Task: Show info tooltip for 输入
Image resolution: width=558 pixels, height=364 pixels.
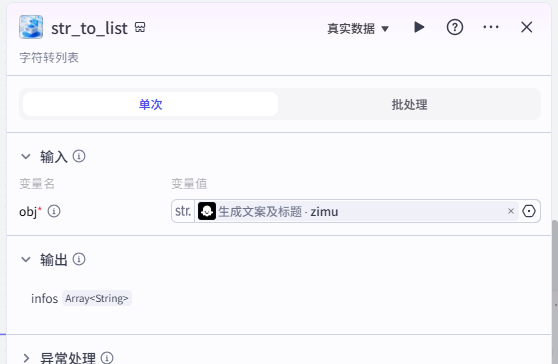Action: click(x=79, y=156)
